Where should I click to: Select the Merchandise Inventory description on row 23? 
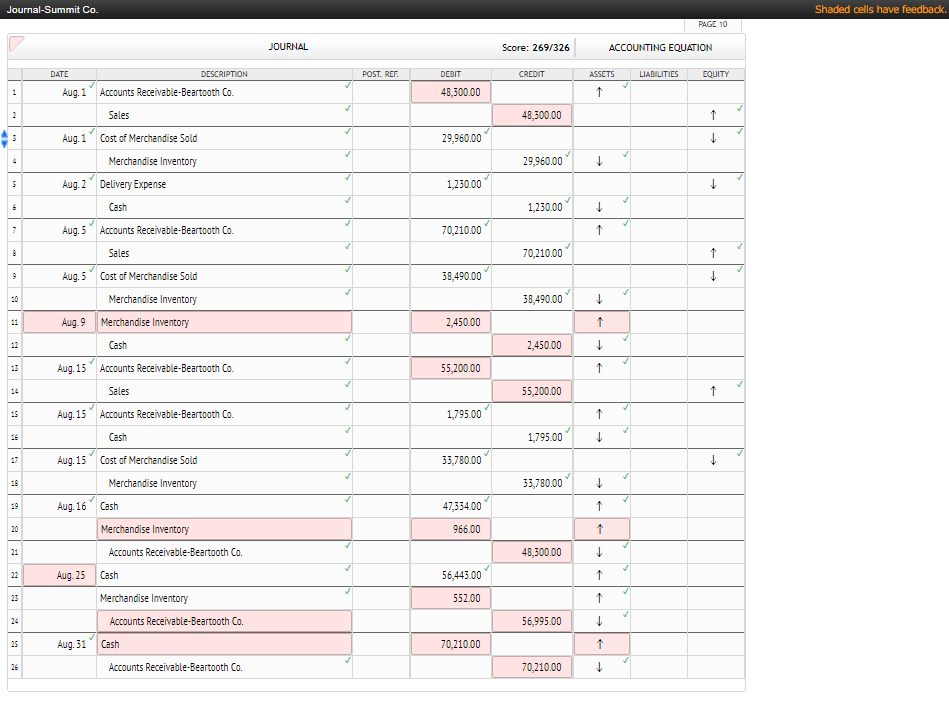point(225,598)
